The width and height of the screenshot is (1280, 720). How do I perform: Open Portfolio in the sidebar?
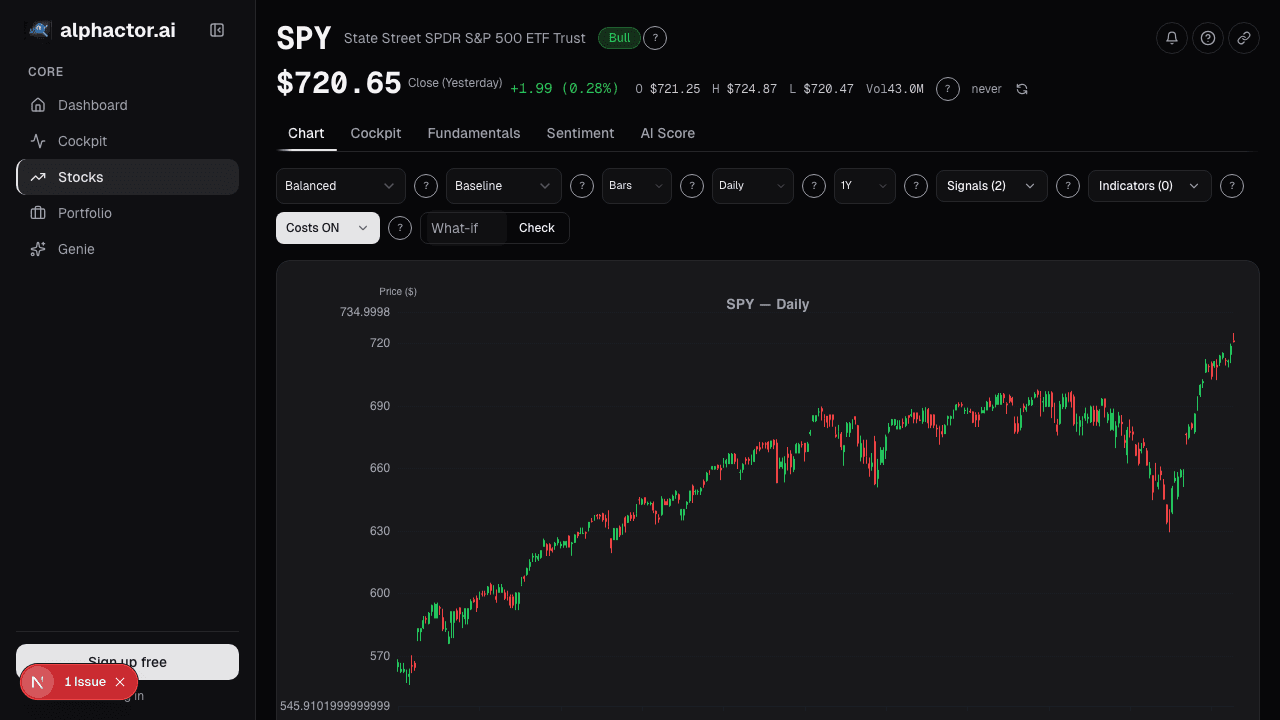point(127,213)
